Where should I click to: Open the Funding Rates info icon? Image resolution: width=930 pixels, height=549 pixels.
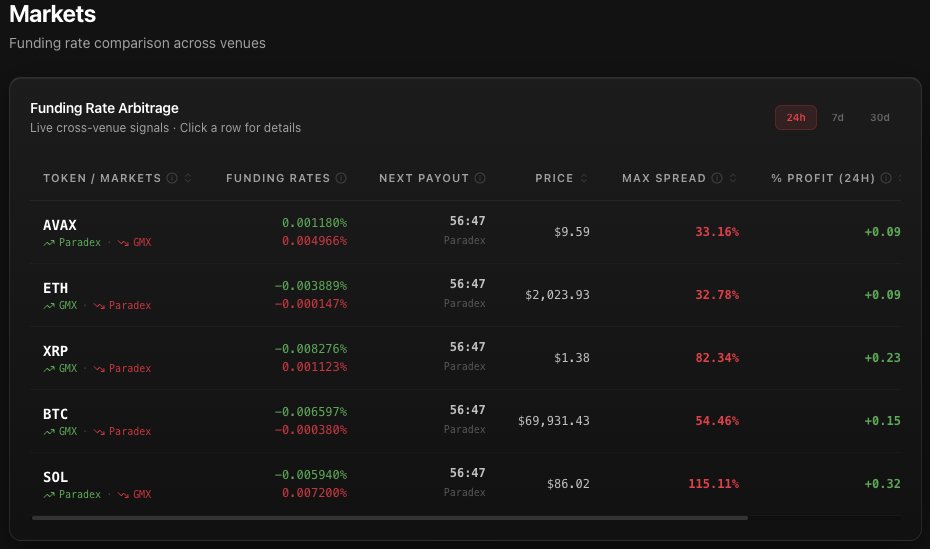click(341, 178)
